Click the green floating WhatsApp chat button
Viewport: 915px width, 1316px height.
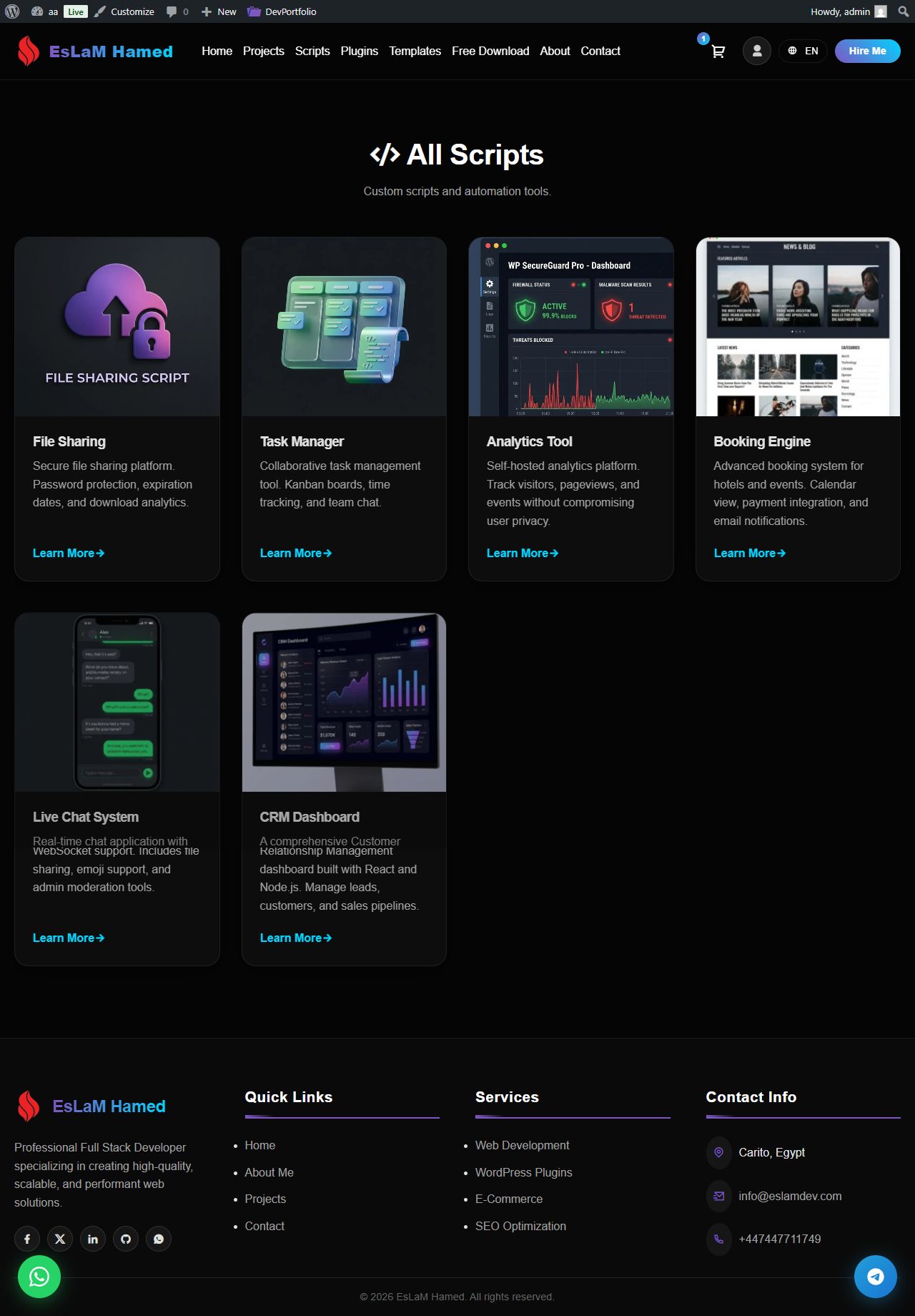[x=39, y=1277]
